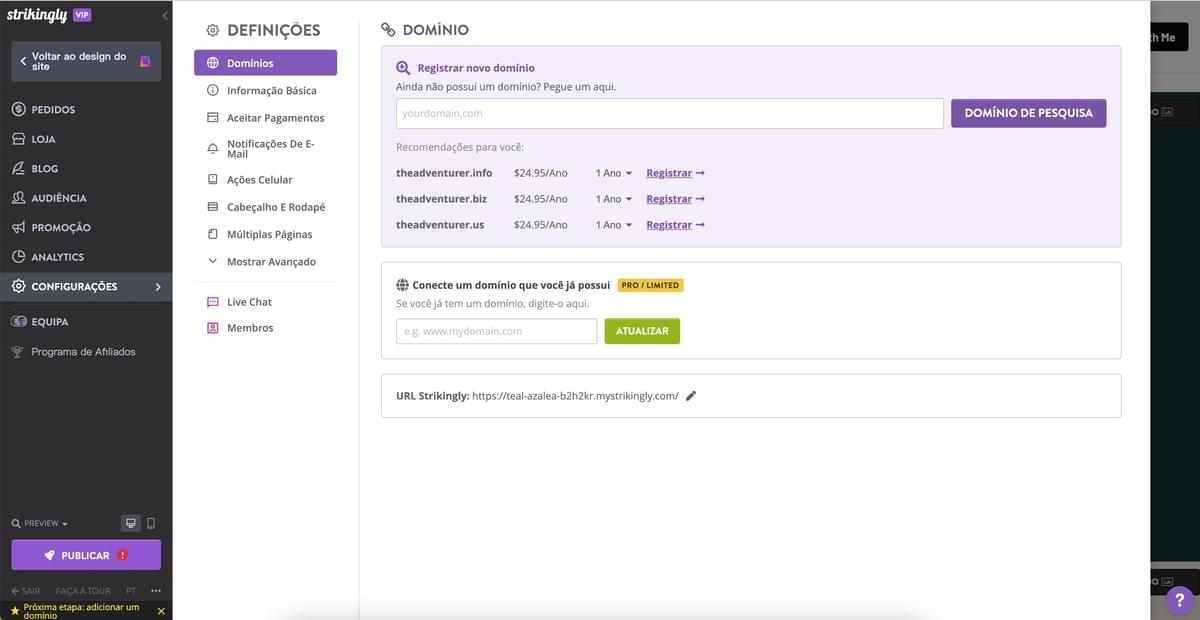Click the yourdomain.com search field
This screenshot has width=1200, height=620.
pos(670,113)
